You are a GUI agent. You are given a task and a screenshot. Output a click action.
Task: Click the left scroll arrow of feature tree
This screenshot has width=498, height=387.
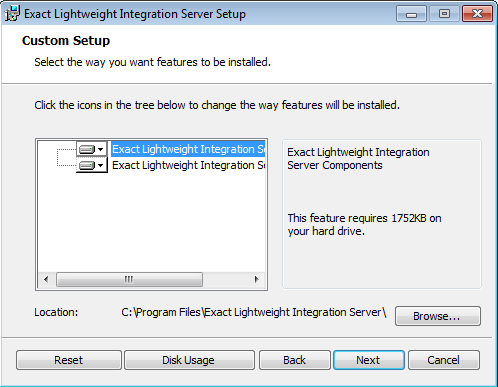pos(46,279)
